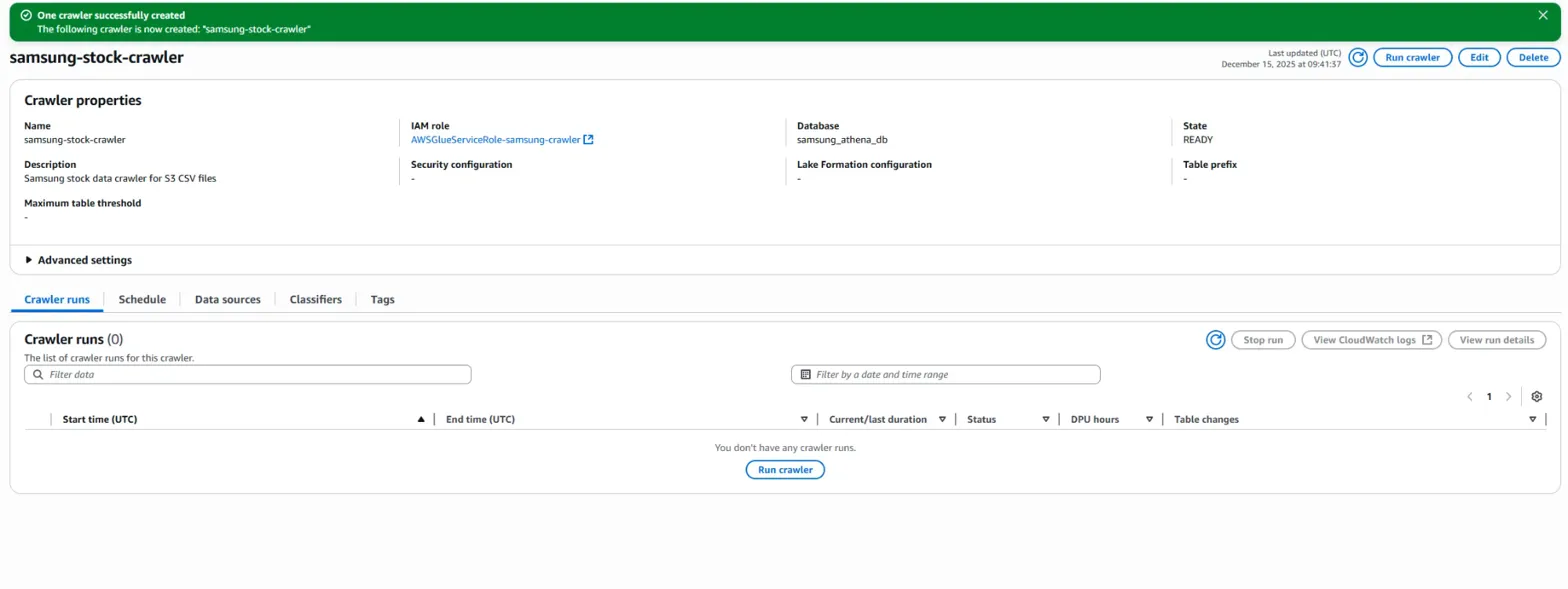Focus the Filter data search field
The width and height of the screenshot is (1568, 589).
coord(247,374)
